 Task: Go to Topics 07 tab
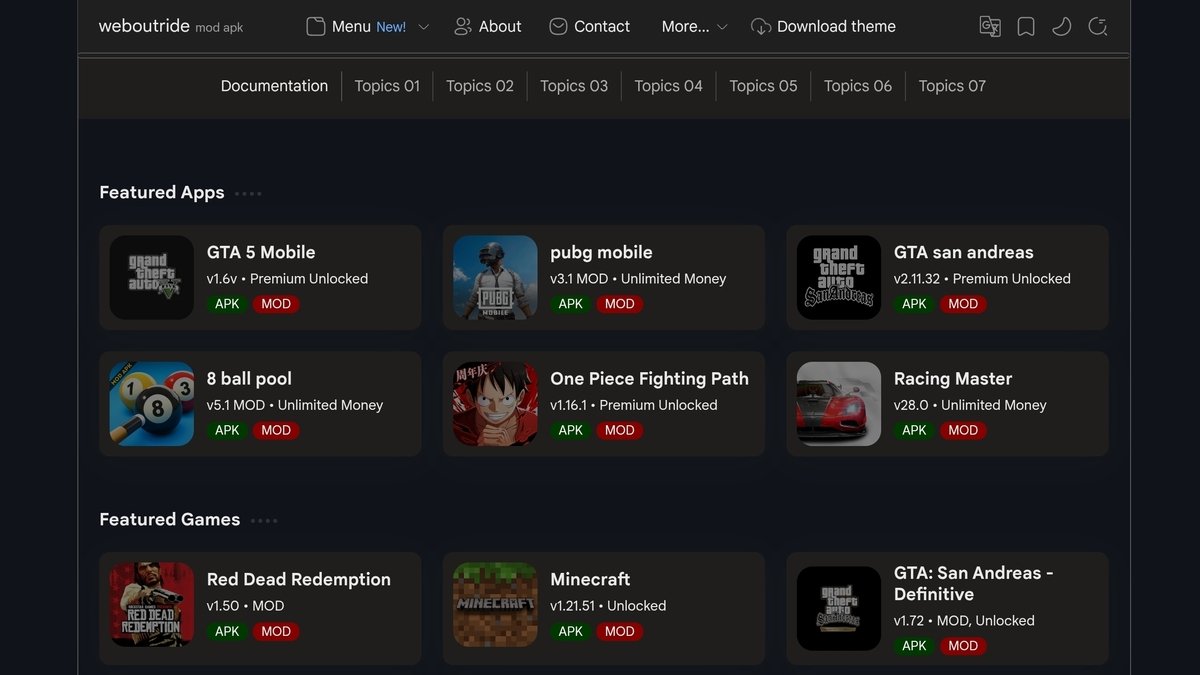tap(952, 86)
